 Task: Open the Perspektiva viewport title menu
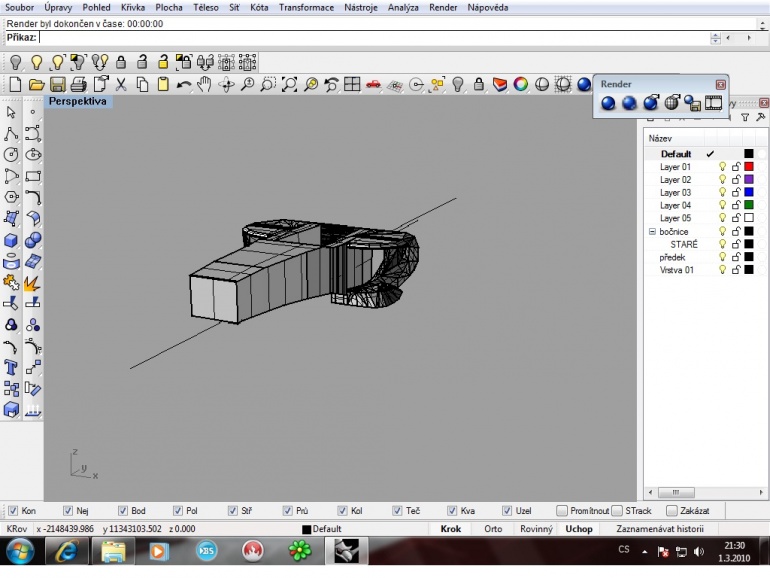point(78,101)
